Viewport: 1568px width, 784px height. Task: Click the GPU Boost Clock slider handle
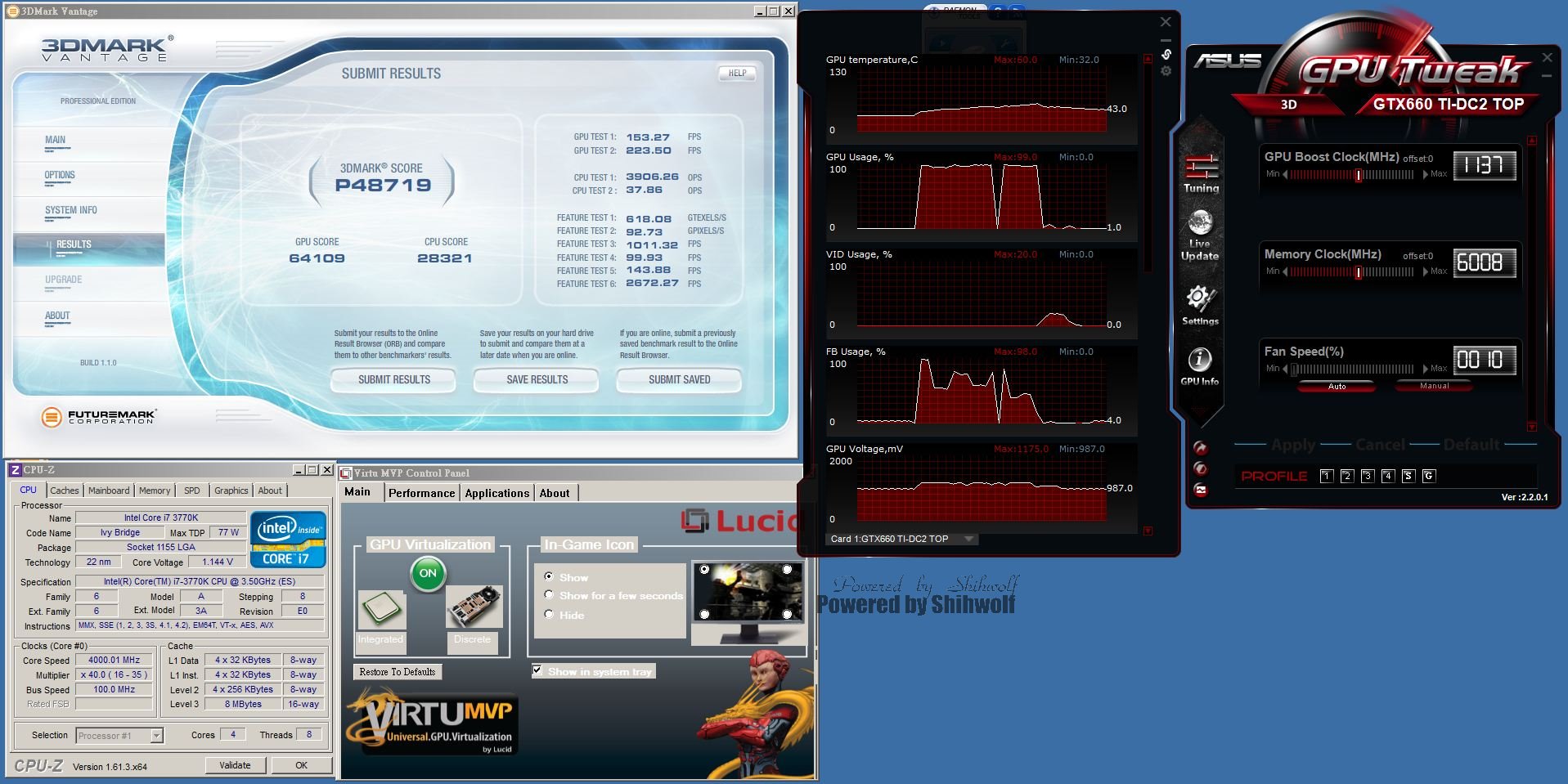1359,175
